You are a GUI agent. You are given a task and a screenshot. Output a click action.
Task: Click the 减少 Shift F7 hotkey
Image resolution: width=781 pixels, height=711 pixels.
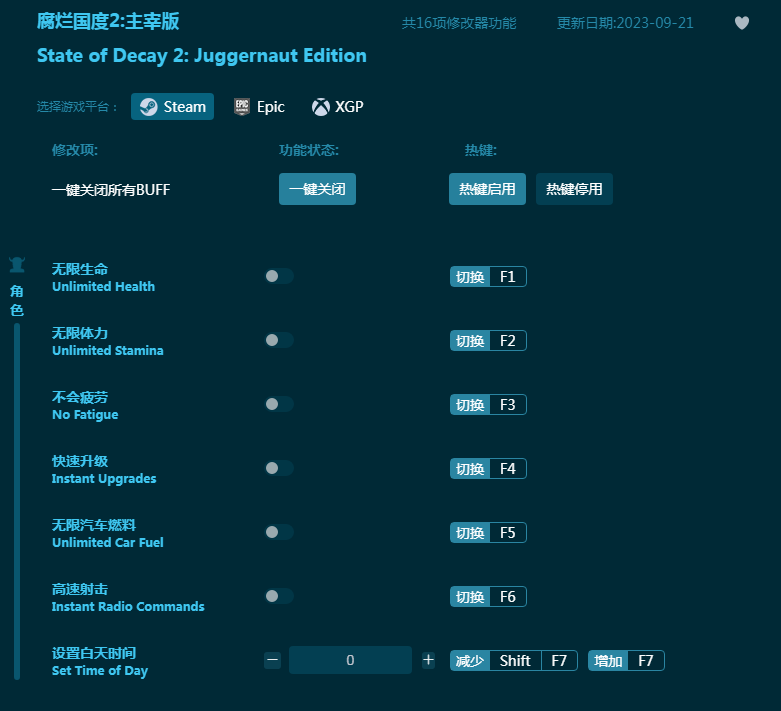pyautogui.click(x=514, y=661)
